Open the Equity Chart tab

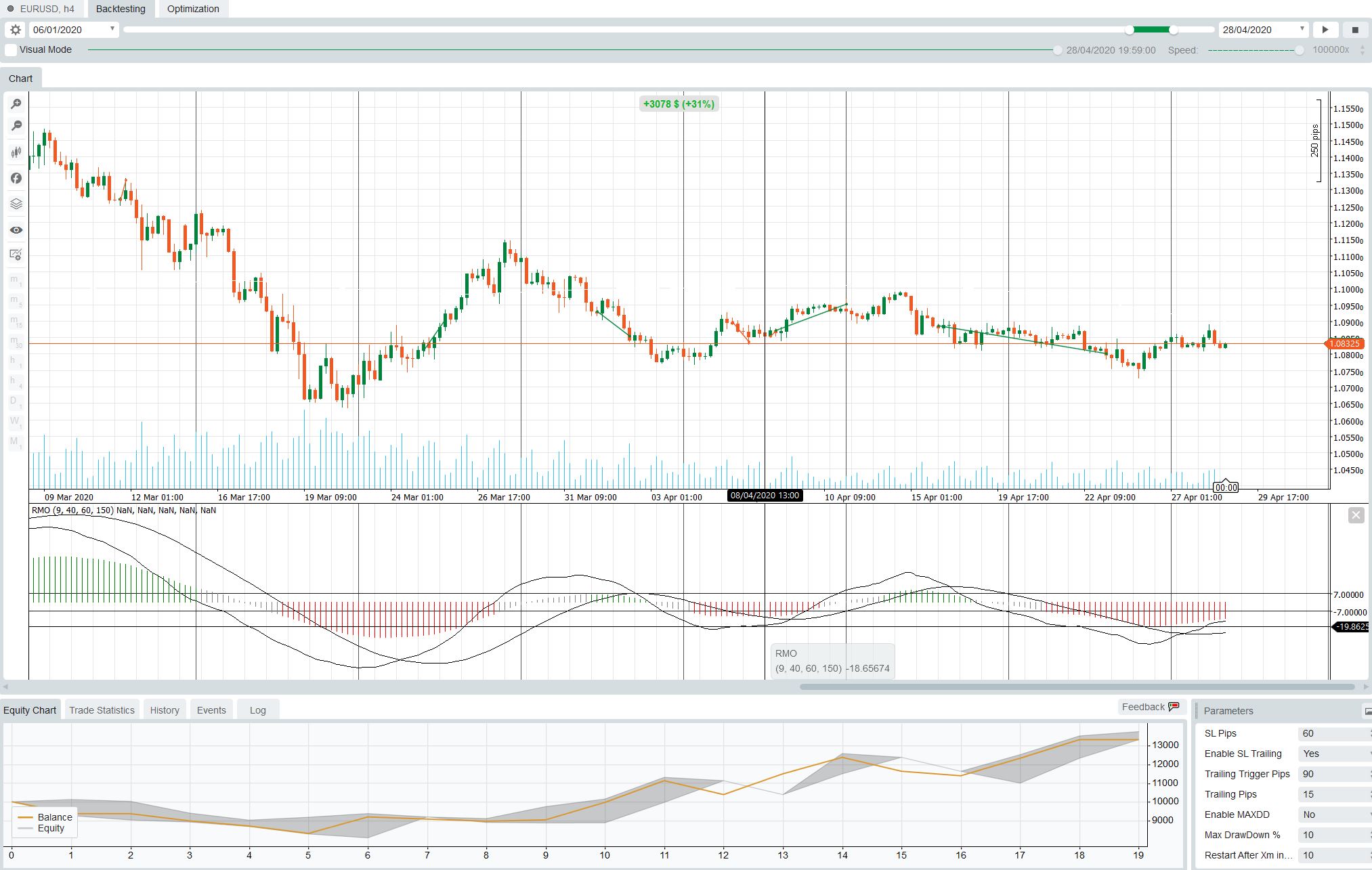tap(30, 710)
